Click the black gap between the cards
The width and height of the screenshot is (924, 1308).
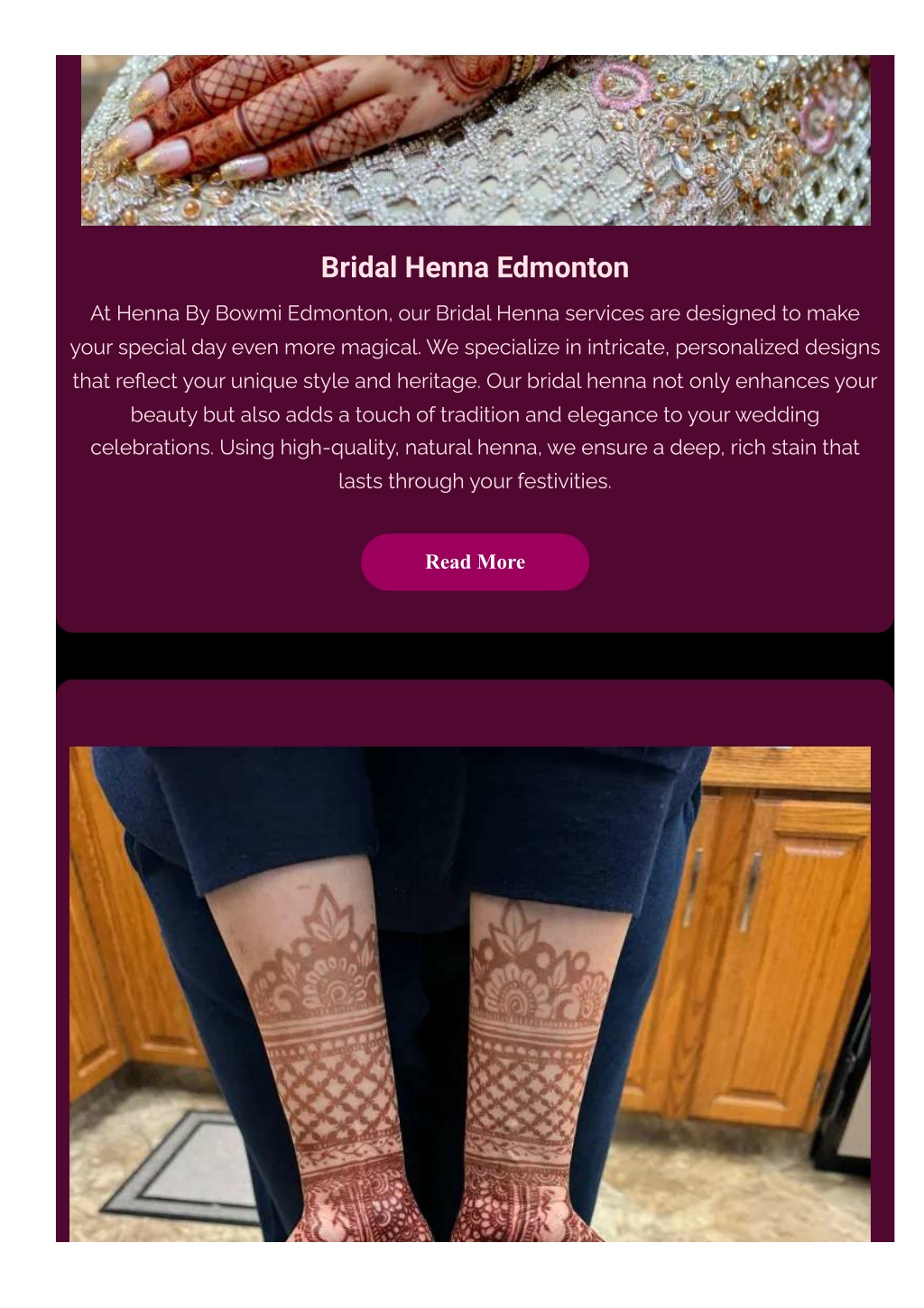[x=475, y=656]
